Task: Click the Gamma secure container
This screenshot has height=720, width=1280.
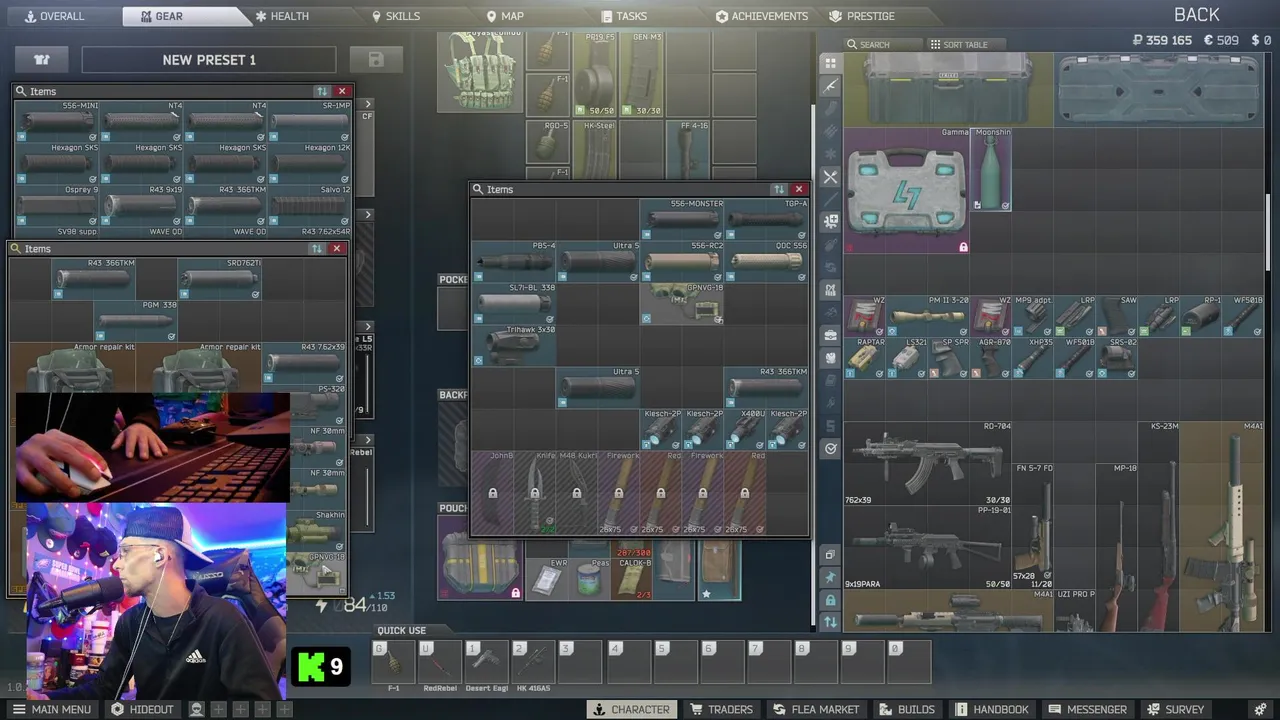Action: [907, 190]
